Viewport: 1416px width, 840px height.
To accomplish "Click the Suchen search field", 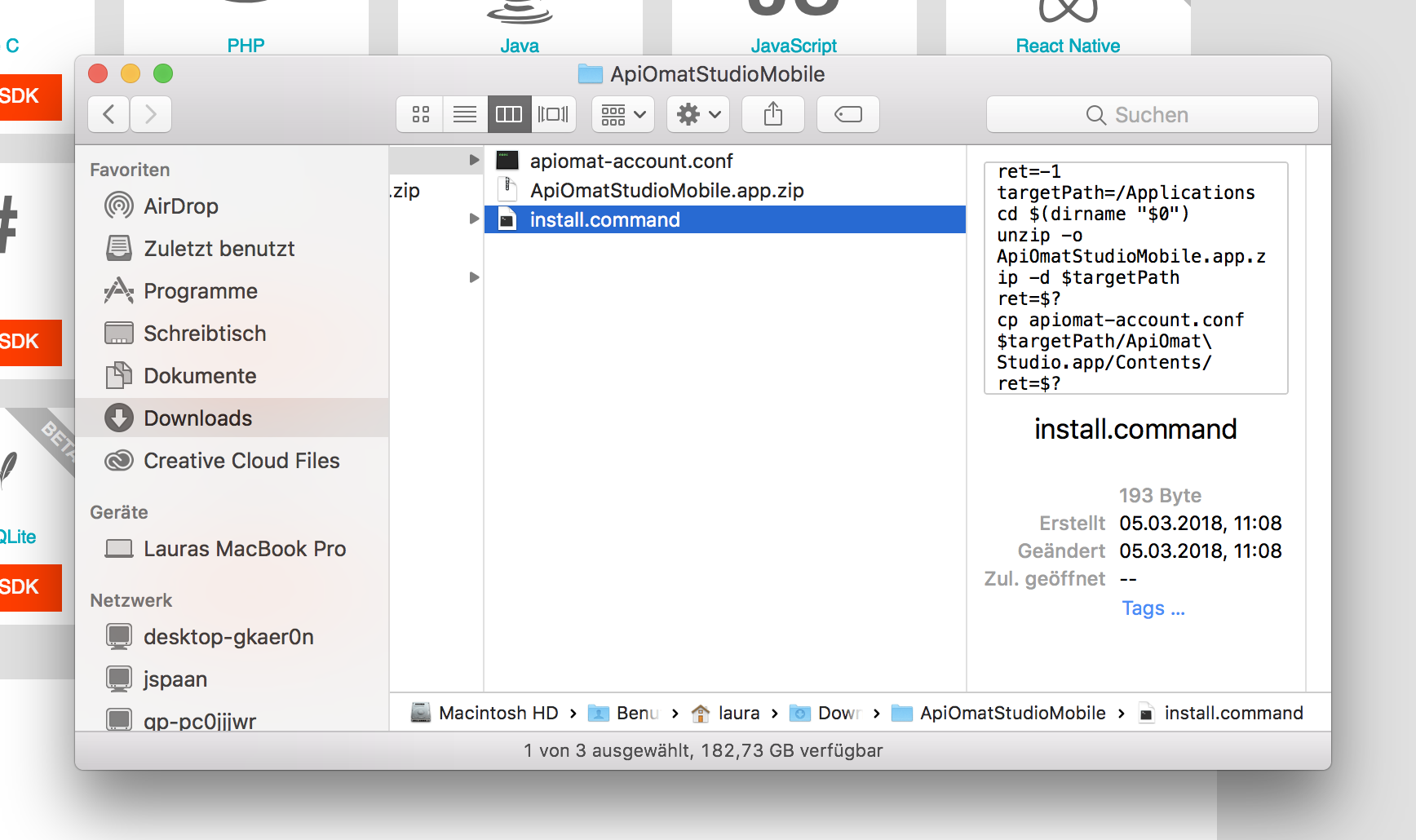I will [x=1152, y=114].
